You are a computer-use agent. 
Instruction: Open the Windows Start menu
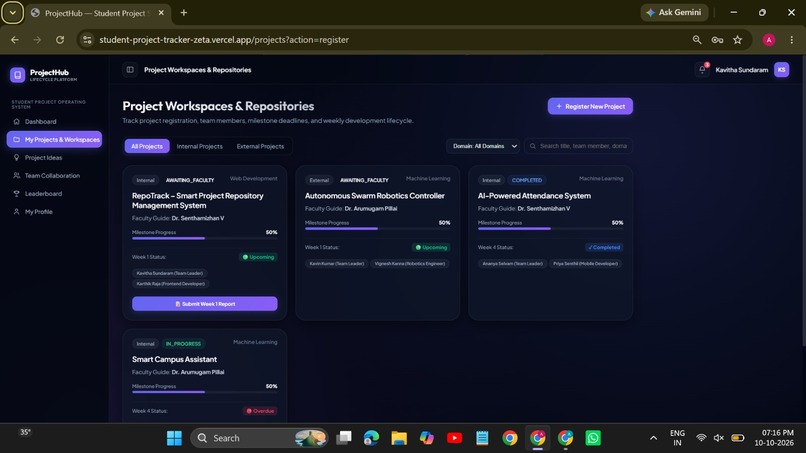[x=174, y=438]
